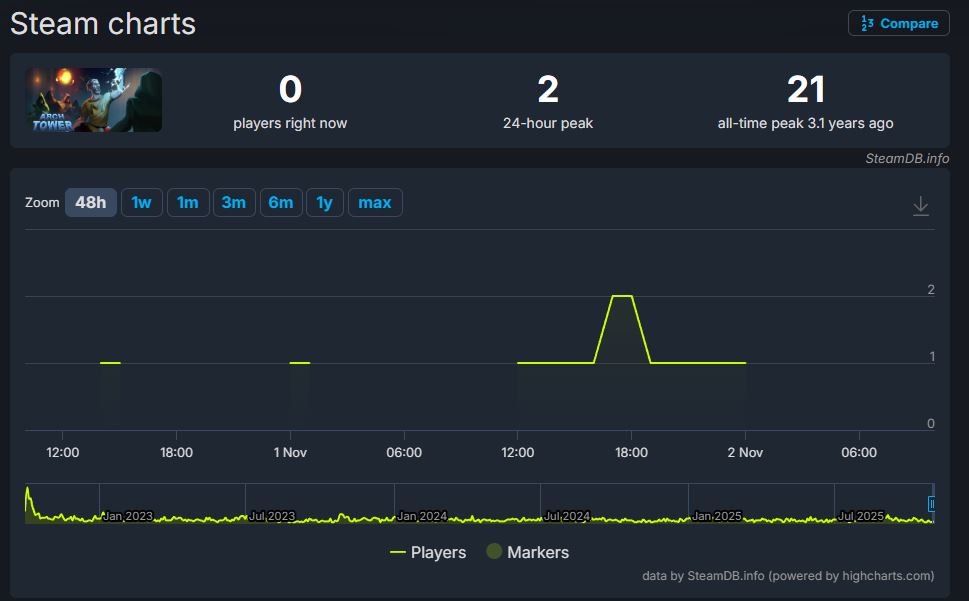Download chart data via arrow icon
Viewport: 969px width, 601px height.
[921, 206]
